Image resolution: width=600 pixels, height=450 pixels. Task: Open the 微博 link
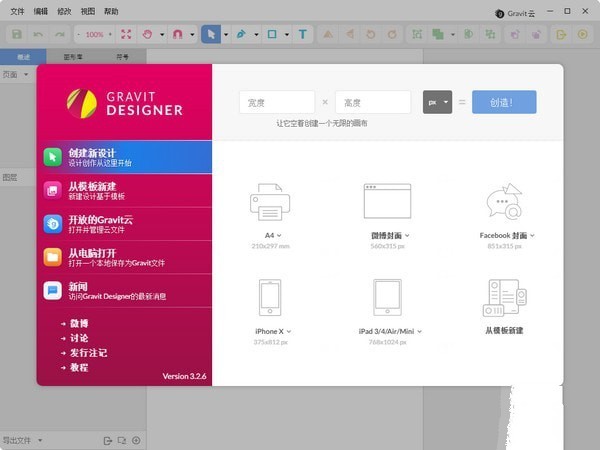click(x=79, y=324)
